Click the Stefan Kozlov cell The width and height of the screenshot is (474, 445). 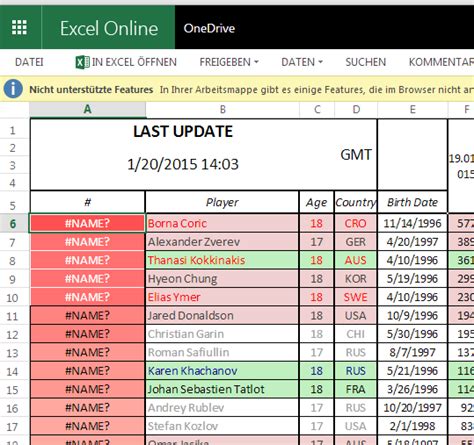click(222, 426)
